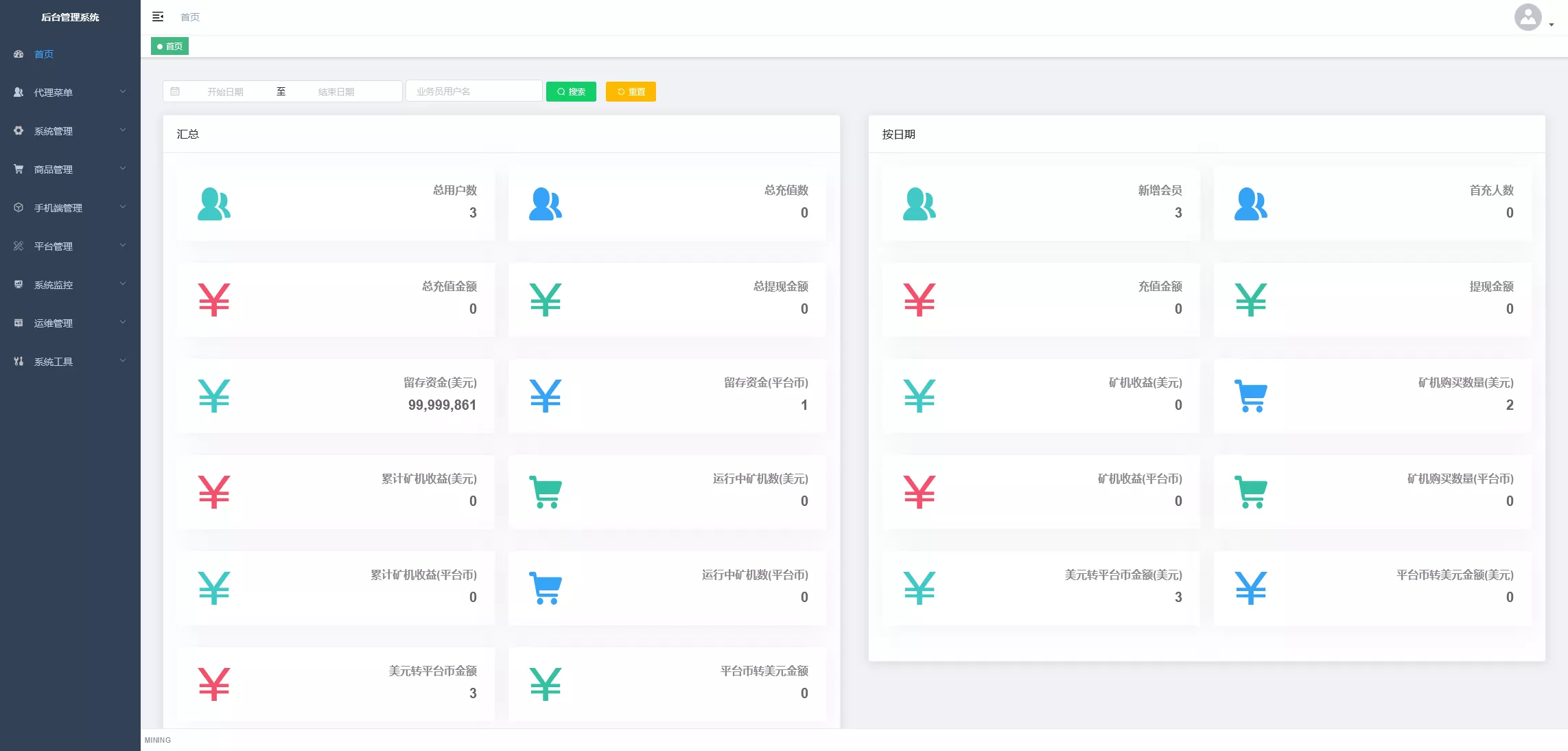Viewport: 1568px width, 751px height.
Task: Click the red yen icon for 总充值金额
Action: pyautogui.click(x=213, y=300)
